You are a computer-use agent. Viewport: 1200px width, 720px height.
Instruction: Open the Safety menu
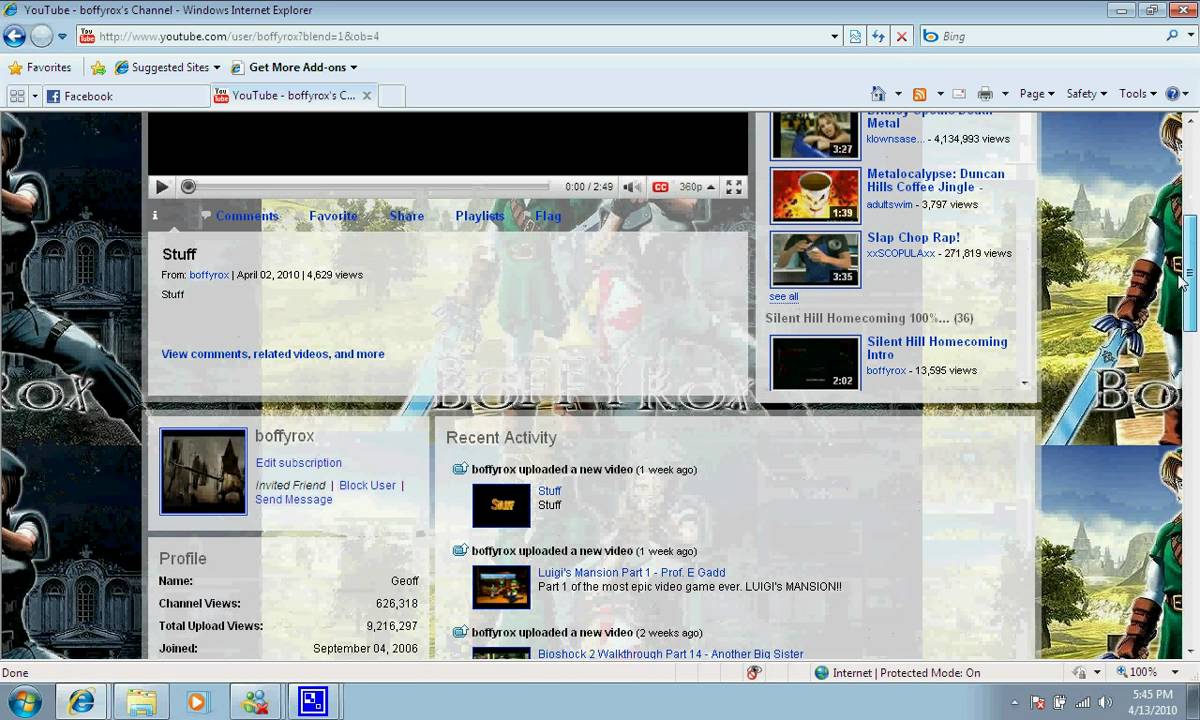click(1086, 94)
